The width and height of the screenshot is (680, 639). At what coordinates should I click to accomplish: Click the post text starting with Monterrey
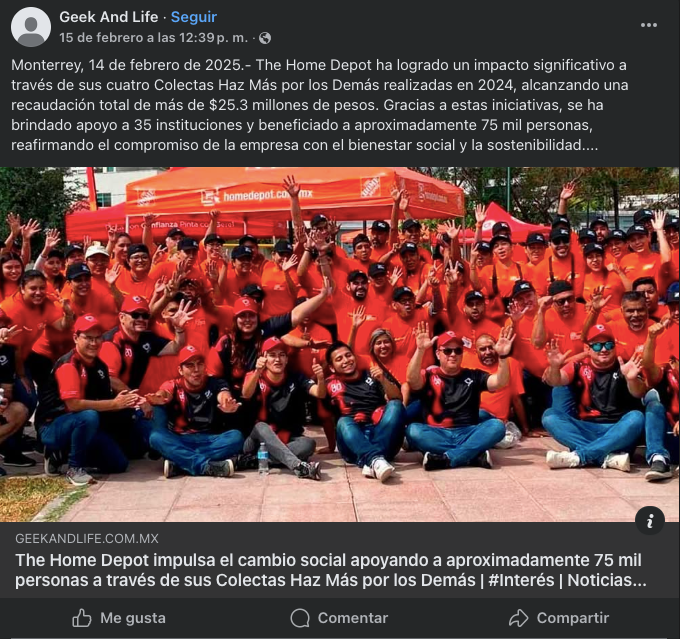tap(320, 105)
